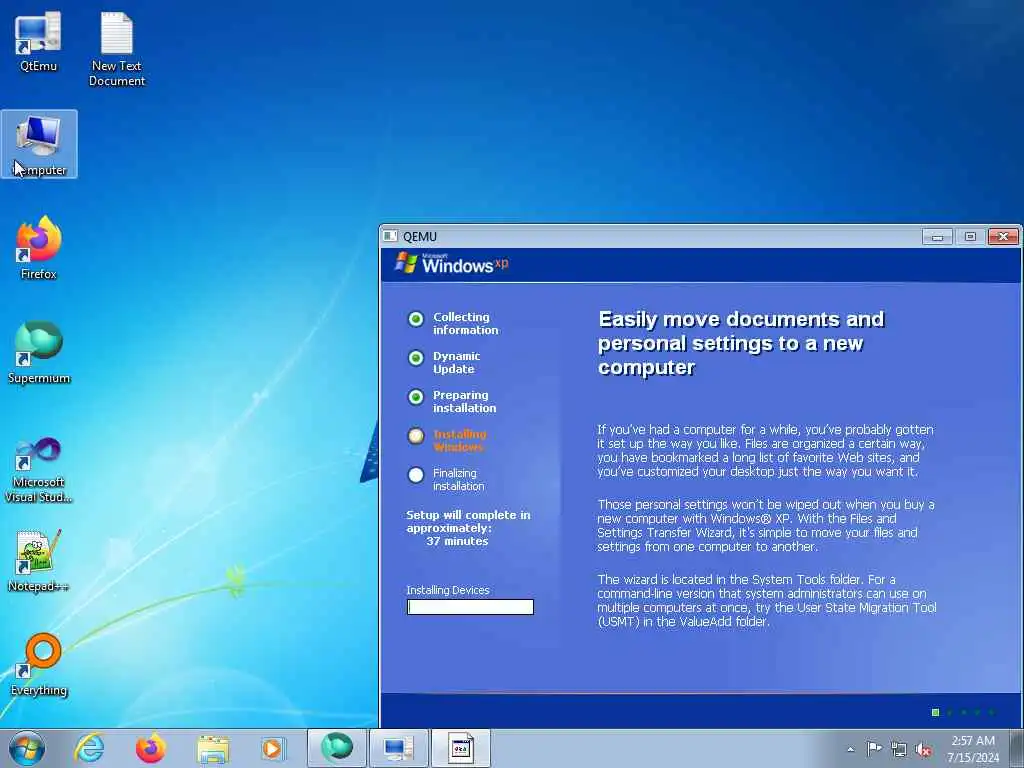Click the 'Easily move documents' setup heading

tap(741, 344)
